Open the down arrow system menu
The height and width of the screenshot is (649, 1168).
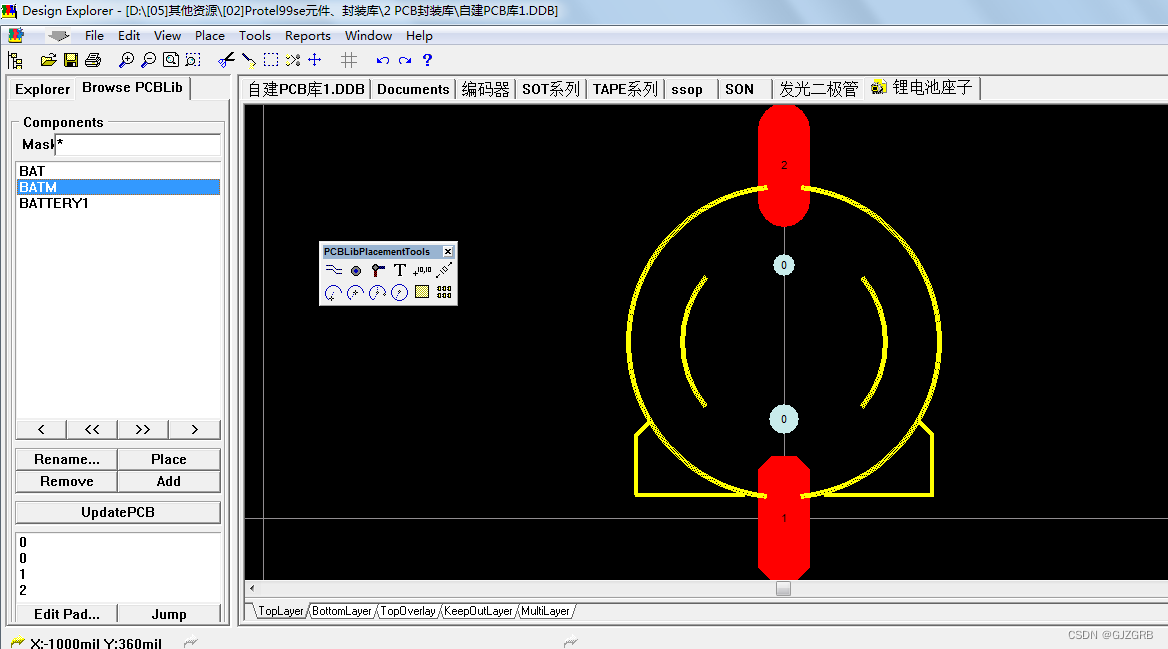click(58, 36)
